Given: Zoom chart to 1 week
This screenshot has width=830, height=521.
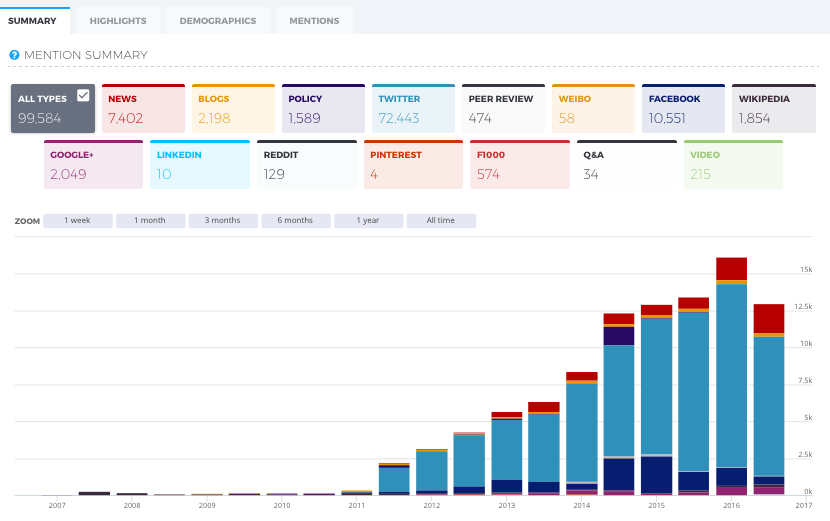Looking at the screenshot, I should coord(78,220).
